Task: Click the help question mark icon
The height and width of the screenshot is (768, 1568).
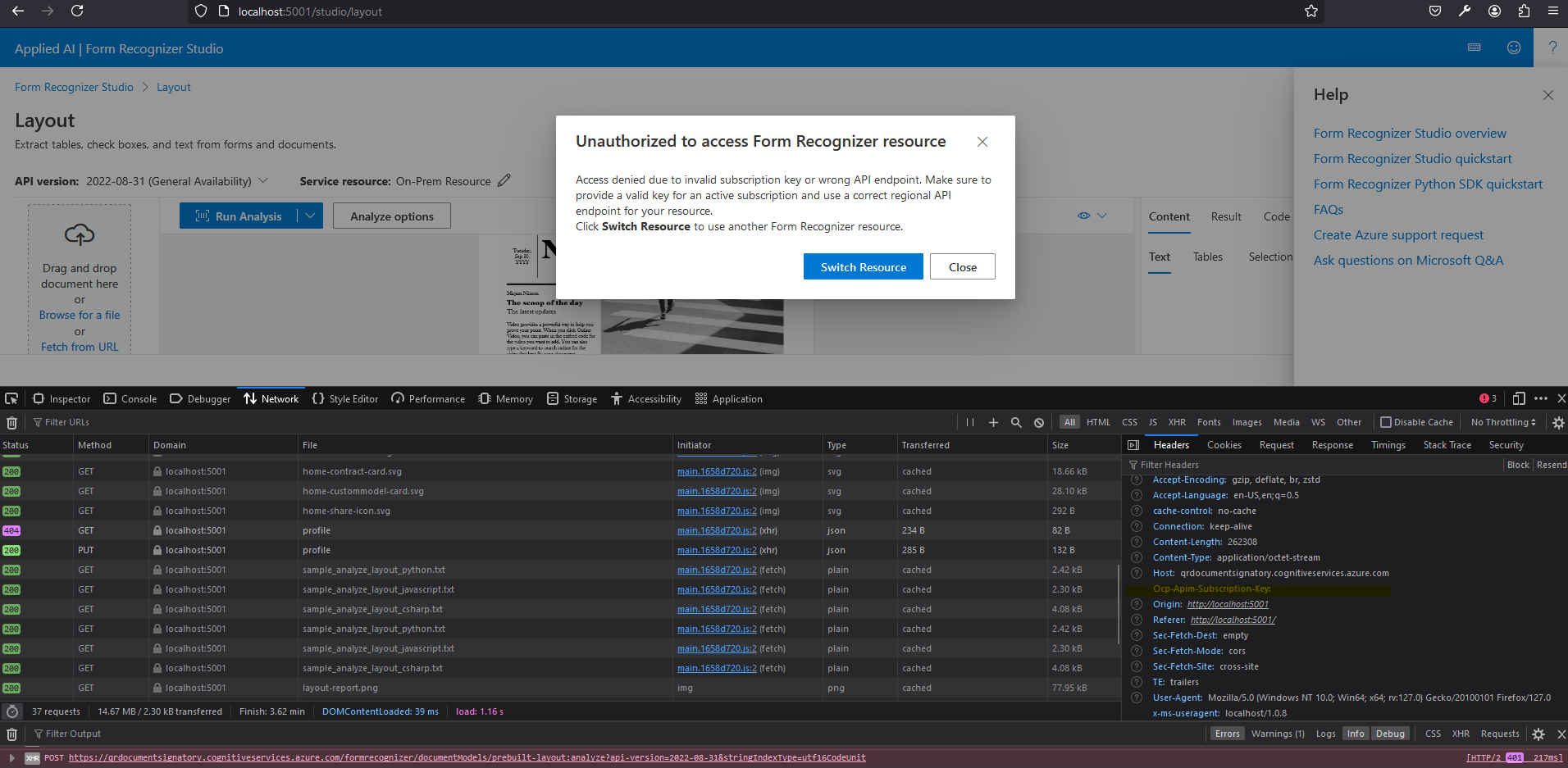Action: pyautogui.click(x=1552, y=48)
